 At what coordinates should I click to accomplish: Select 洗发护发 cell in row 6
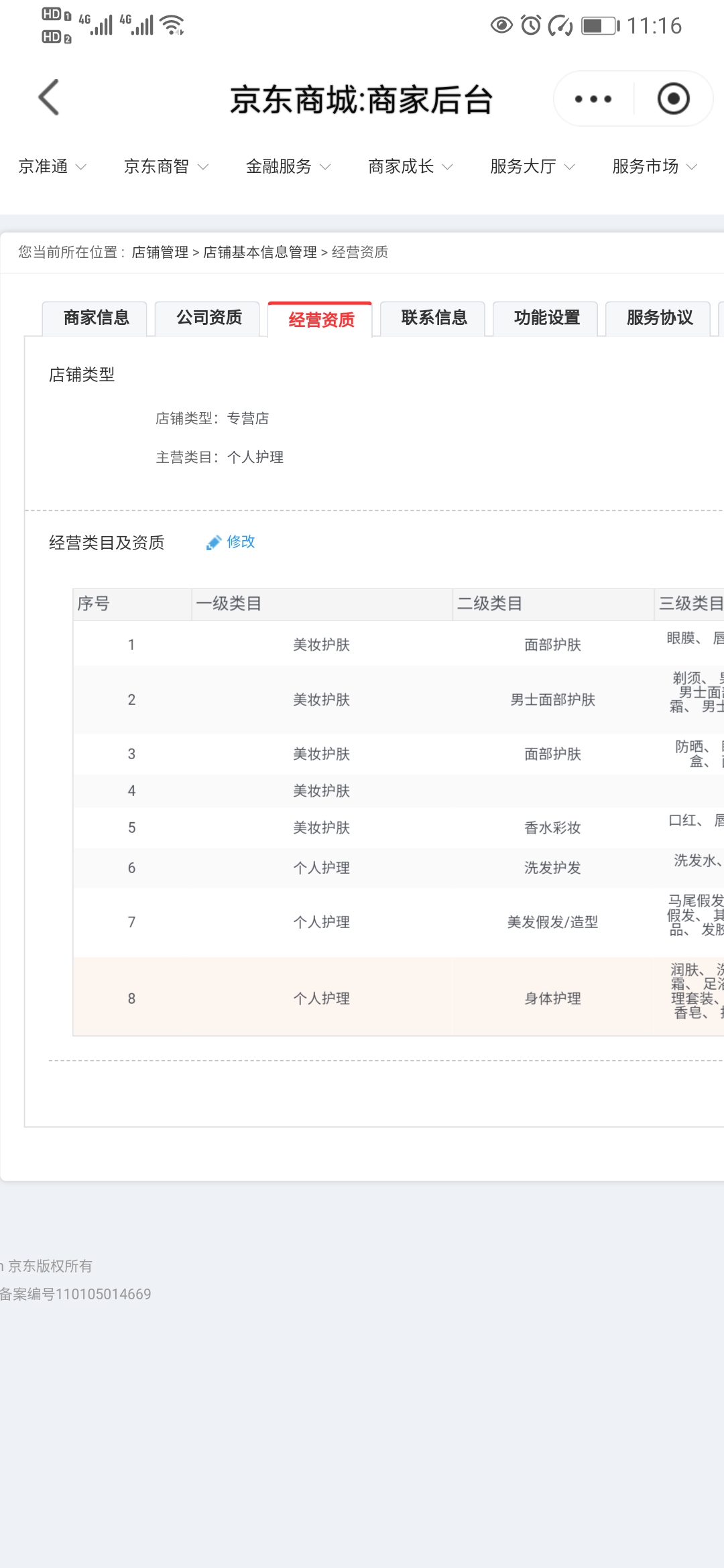[x=552, y=868]
